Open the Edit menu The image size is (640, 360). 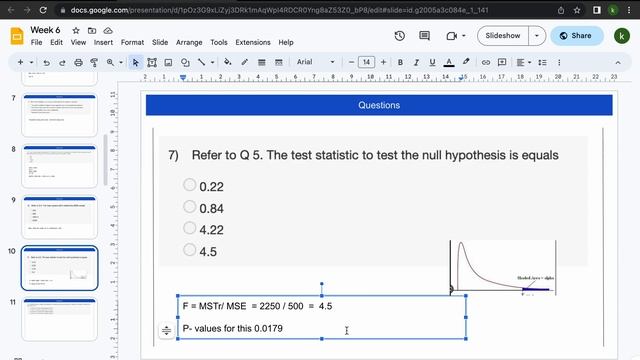(56, 42)
